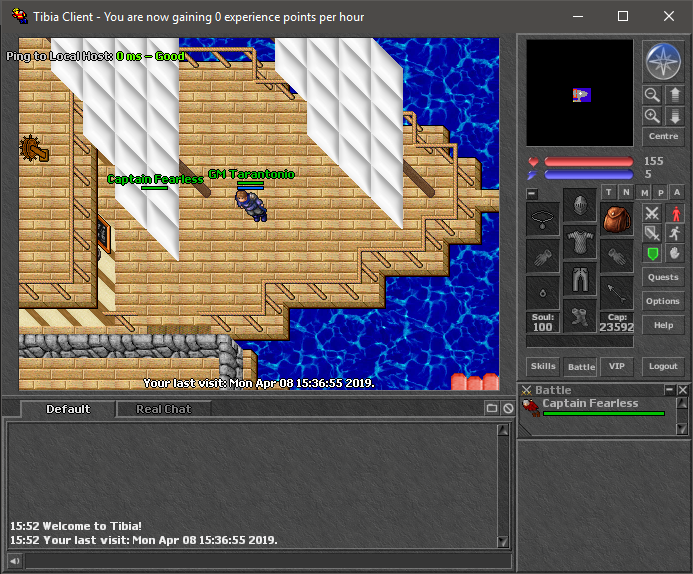Select the left hand equipment slot

click(543, 256)
